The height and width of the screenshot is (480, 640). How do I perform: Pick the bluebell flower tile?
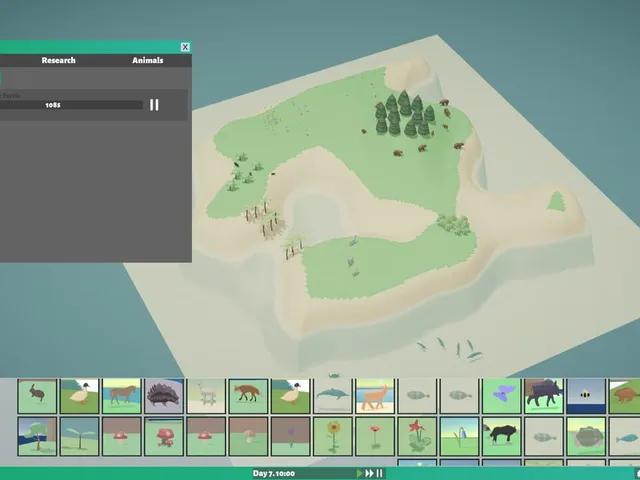(460, 436)
